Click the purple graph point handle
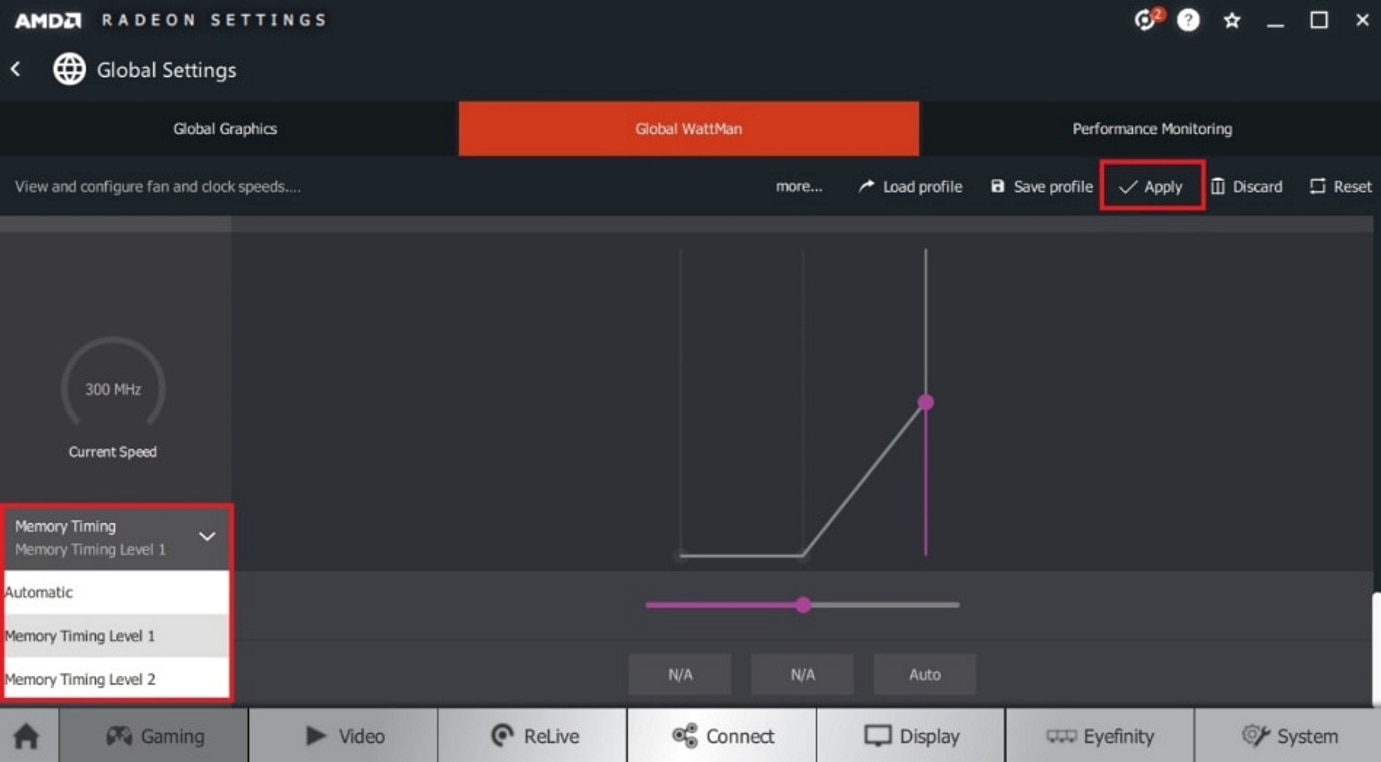This screenshot has width=1381, height=762. 926,402
